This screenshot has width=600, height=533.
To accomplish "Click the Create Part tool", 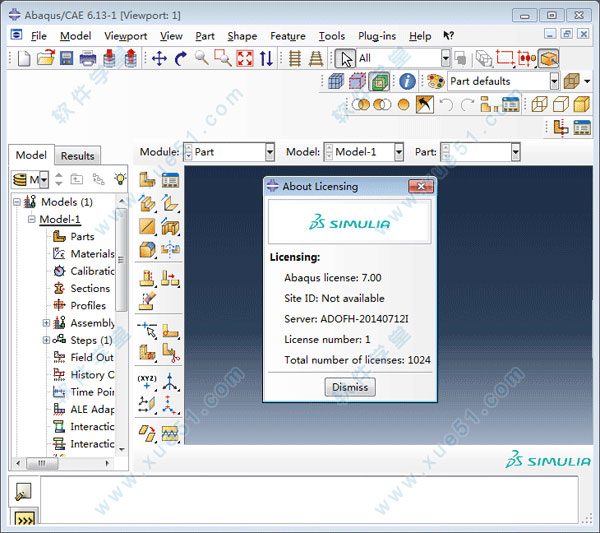I will coord(147,180).
